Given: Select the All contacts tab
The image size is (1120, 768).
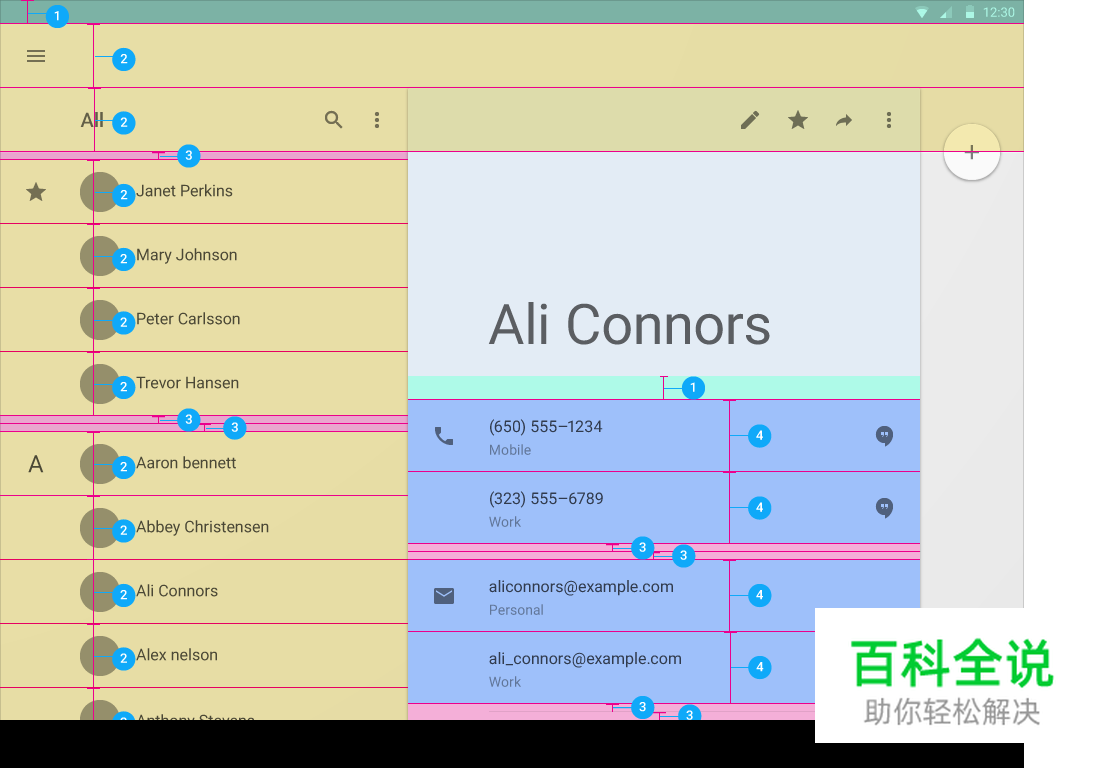Looking at the screenshot, I should 90,120.
